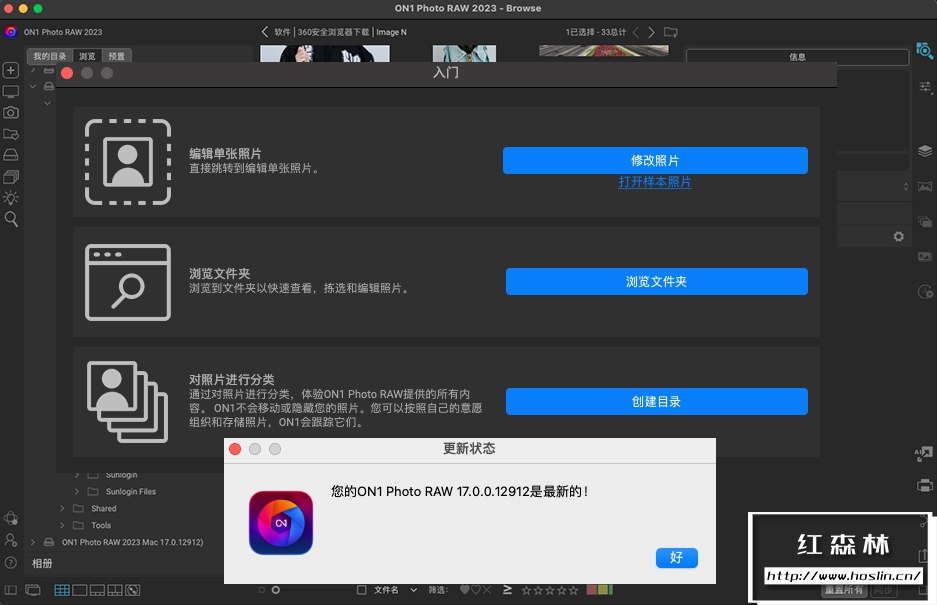Expand the Tools folder
The width and height of the screenshot is (937, 605).
pyautogui.click(x=62, y=525)
